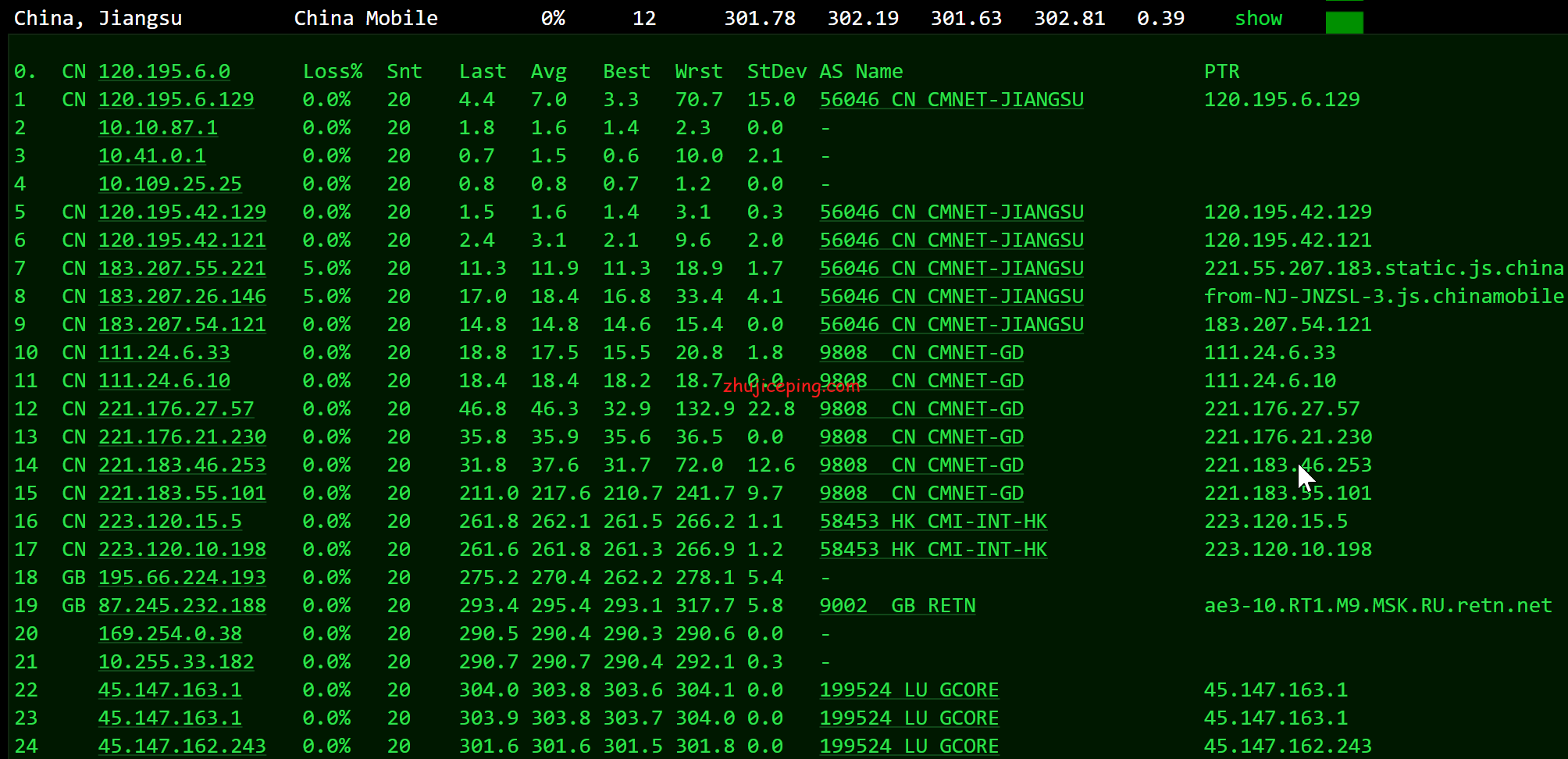Click IP address 169.254.0.38
1568x759 pixels.
pyautogui.click(x=169, y=634)
